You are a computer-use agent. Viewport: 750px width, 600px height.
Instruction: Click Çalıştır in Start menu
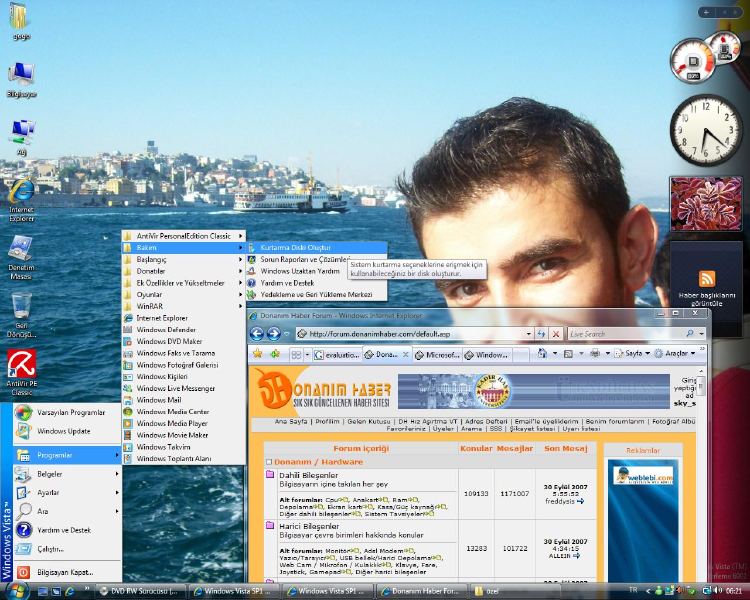(67, 549)
